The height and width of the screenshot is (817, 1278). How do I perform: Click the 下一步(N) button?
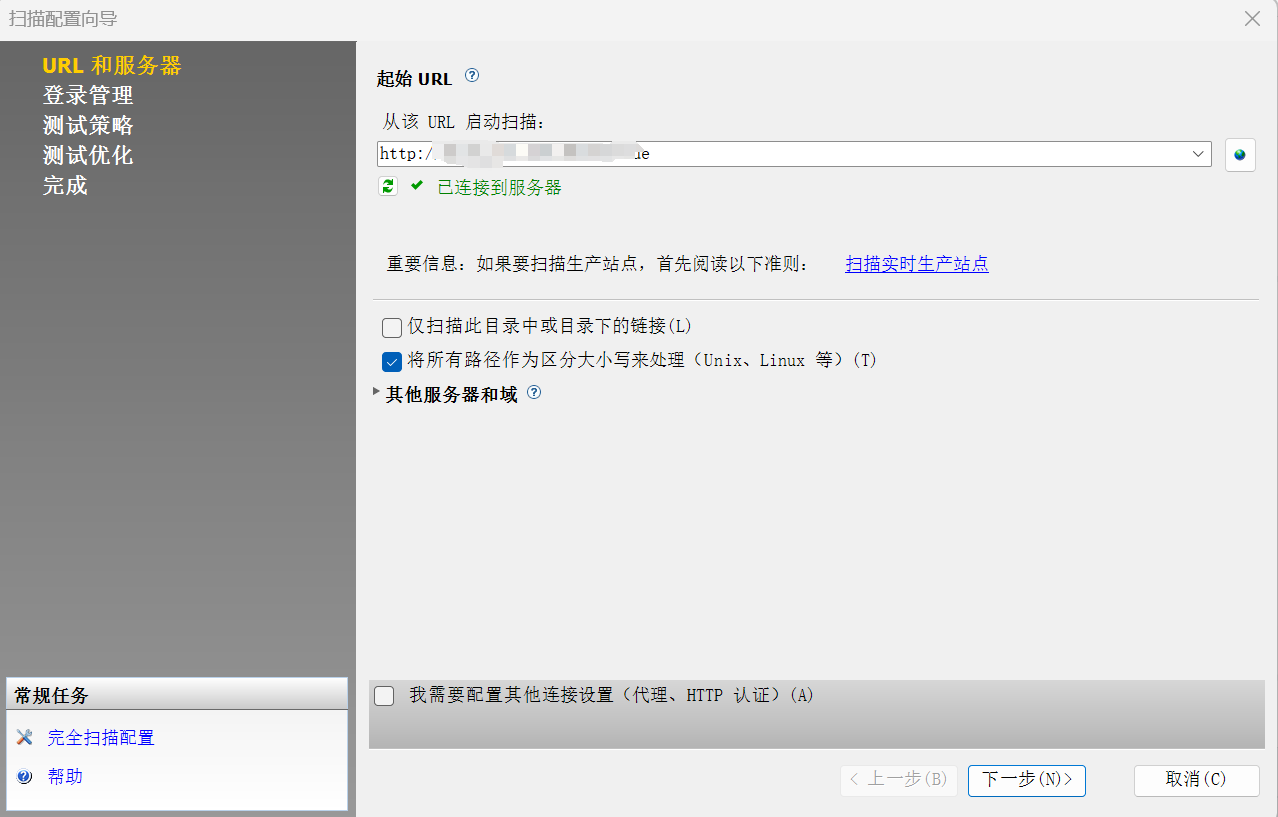click(x=1027, y=780)
